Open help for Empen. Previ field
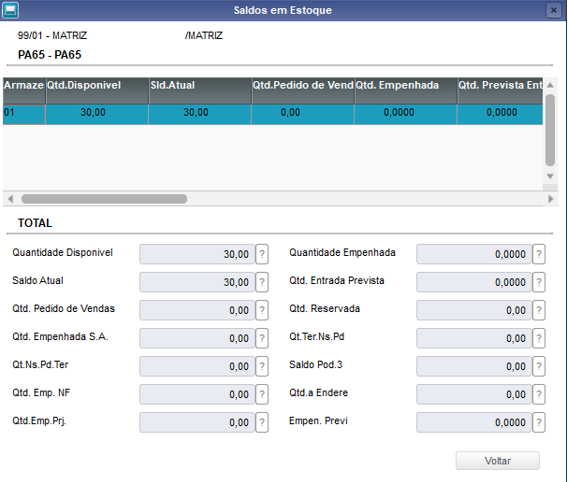The height and width of the screenshot is (482, 568). [539, 422]
